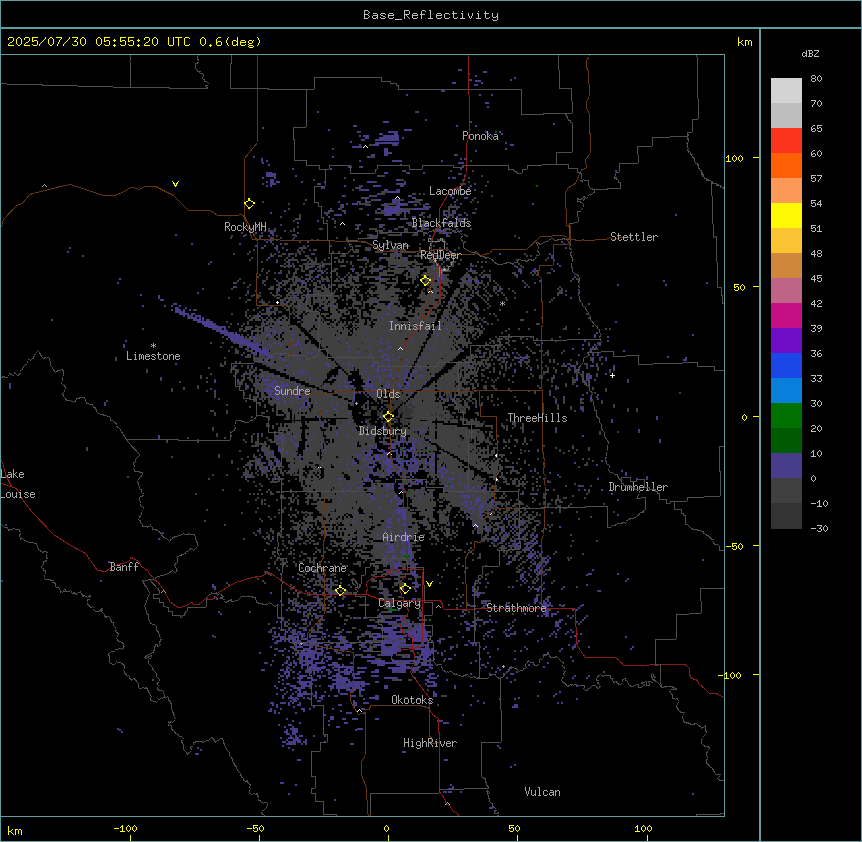Image resolution: width=862 pixels, height=842 pixels.
Task: Click the Drumheller label
Action: click(638, 487)
